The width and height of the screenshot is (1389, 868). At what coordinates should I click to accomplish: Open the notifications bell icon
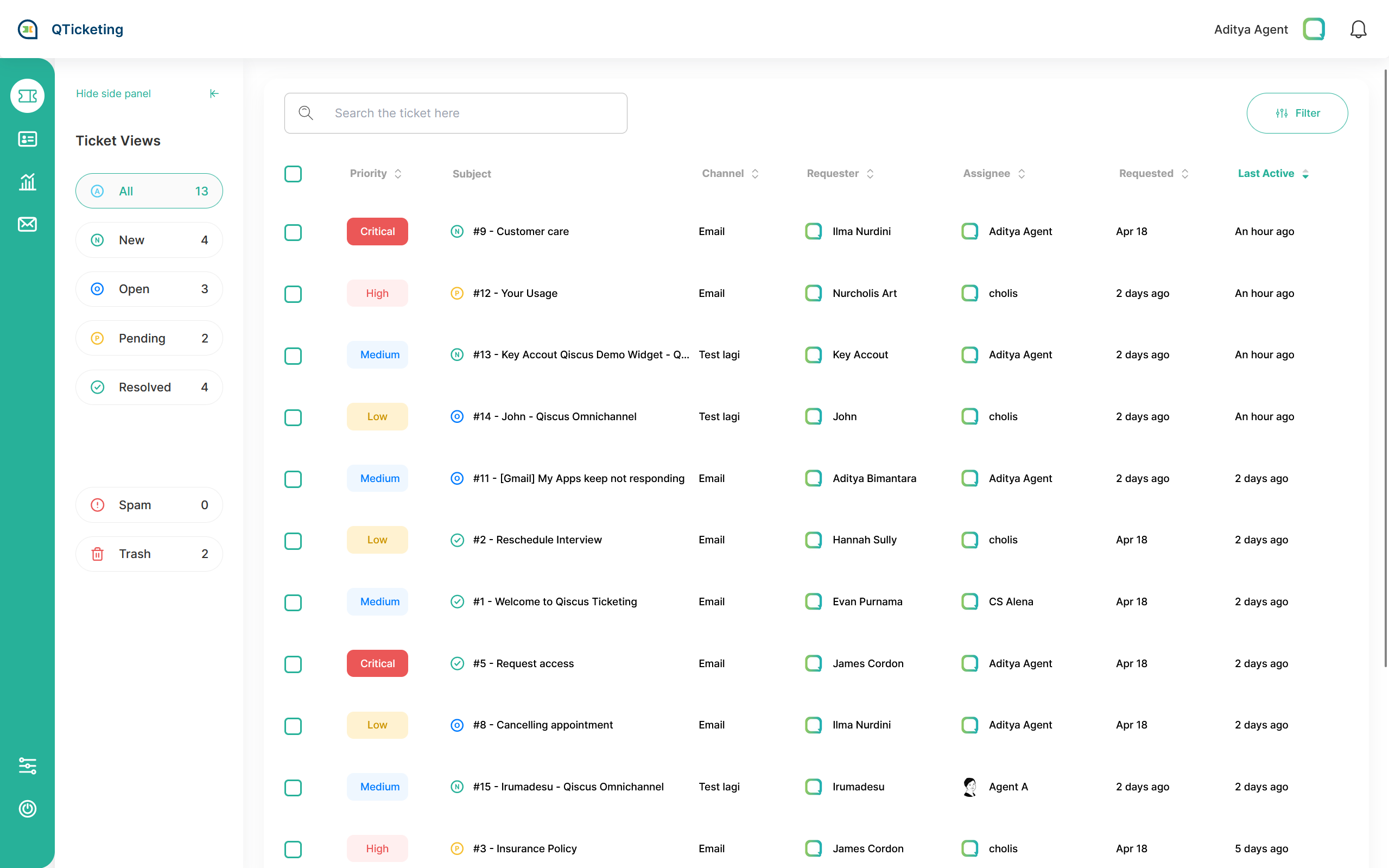pos(1358,29)
